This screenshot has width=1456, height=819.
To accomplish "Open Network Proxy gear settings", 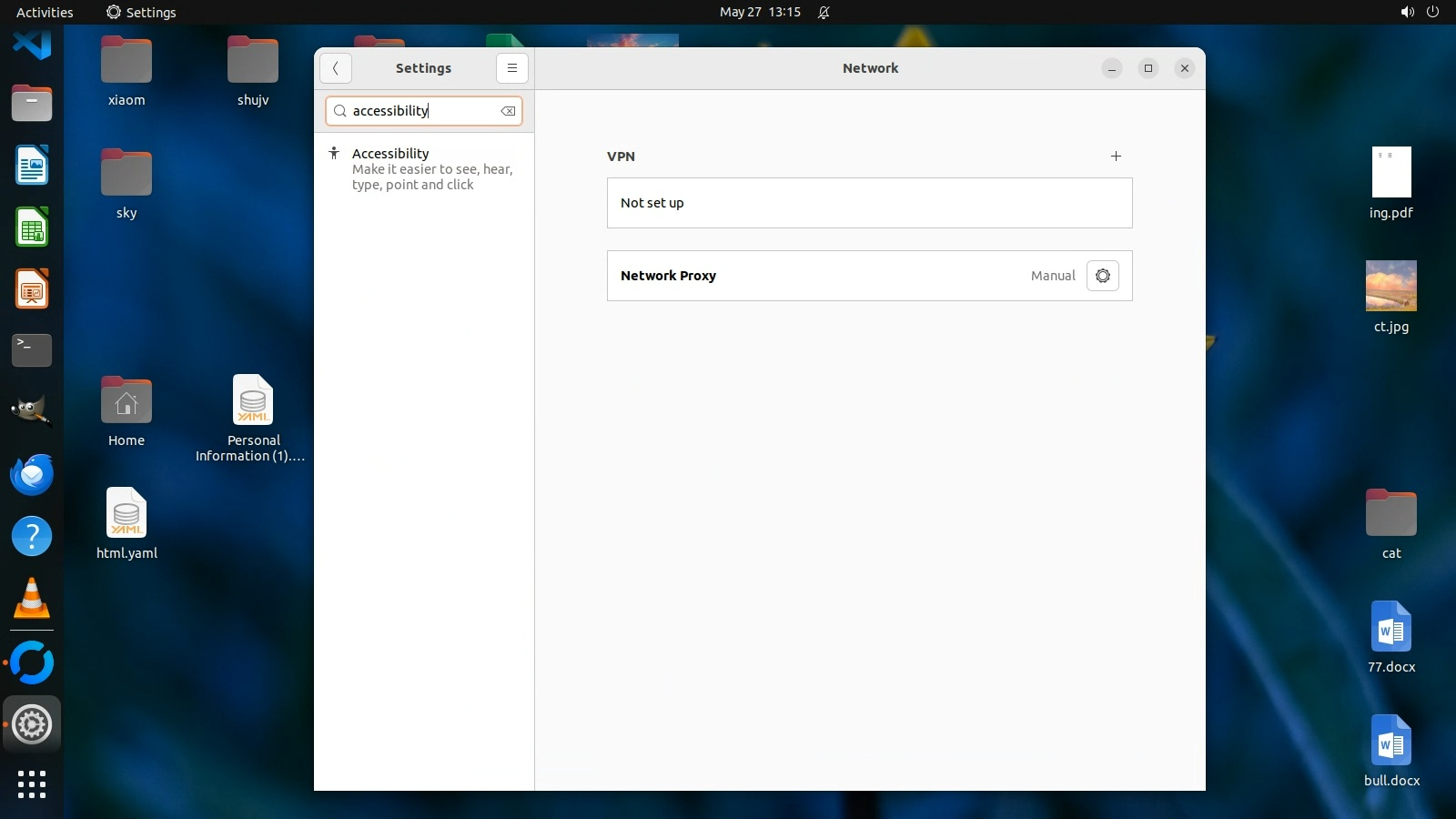I will click(x=1102, y=276).
